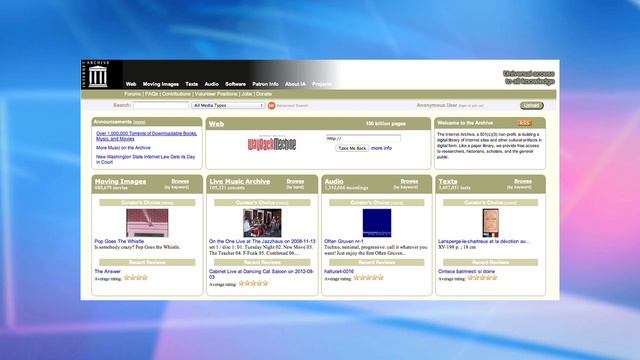This screenshot has height=360, width=640.
Task: Open the All Media Types dropdown
Action: tap(228, 105)
